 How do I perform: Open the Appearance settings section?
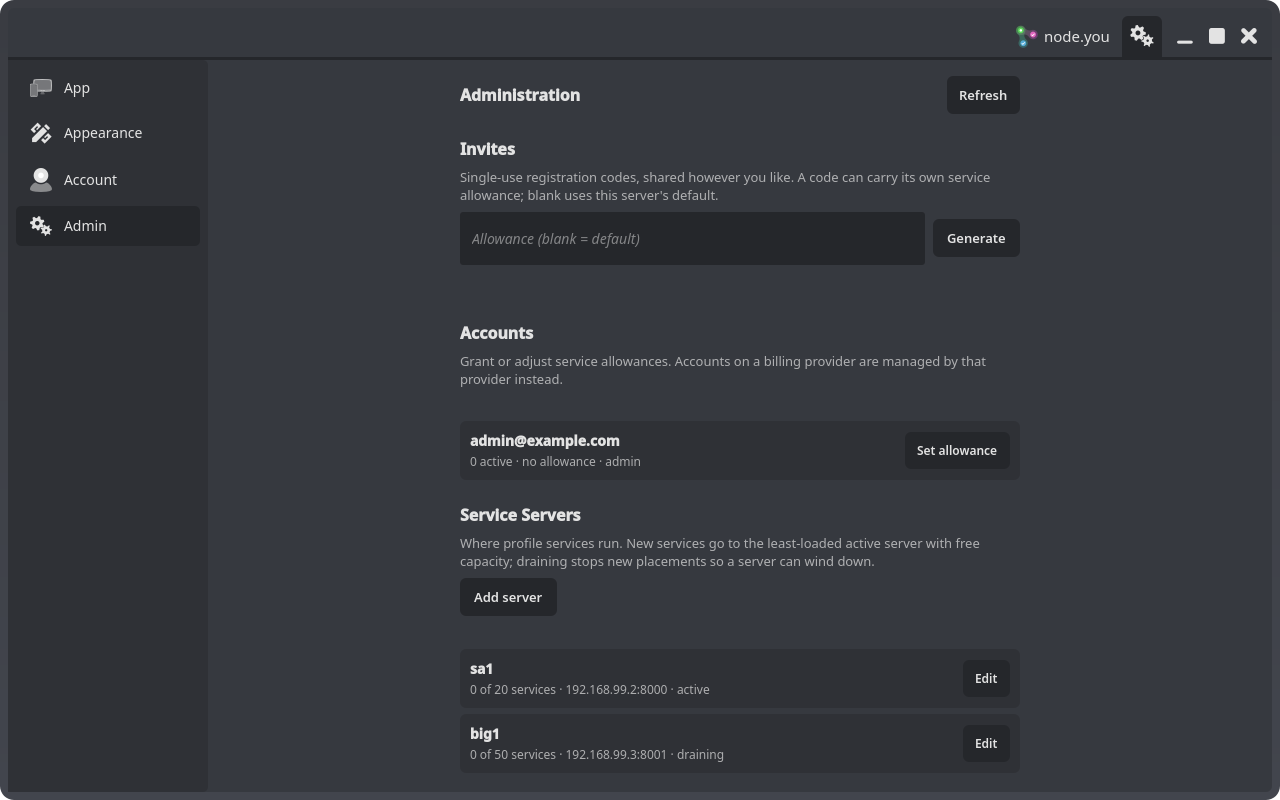point(108,133)
